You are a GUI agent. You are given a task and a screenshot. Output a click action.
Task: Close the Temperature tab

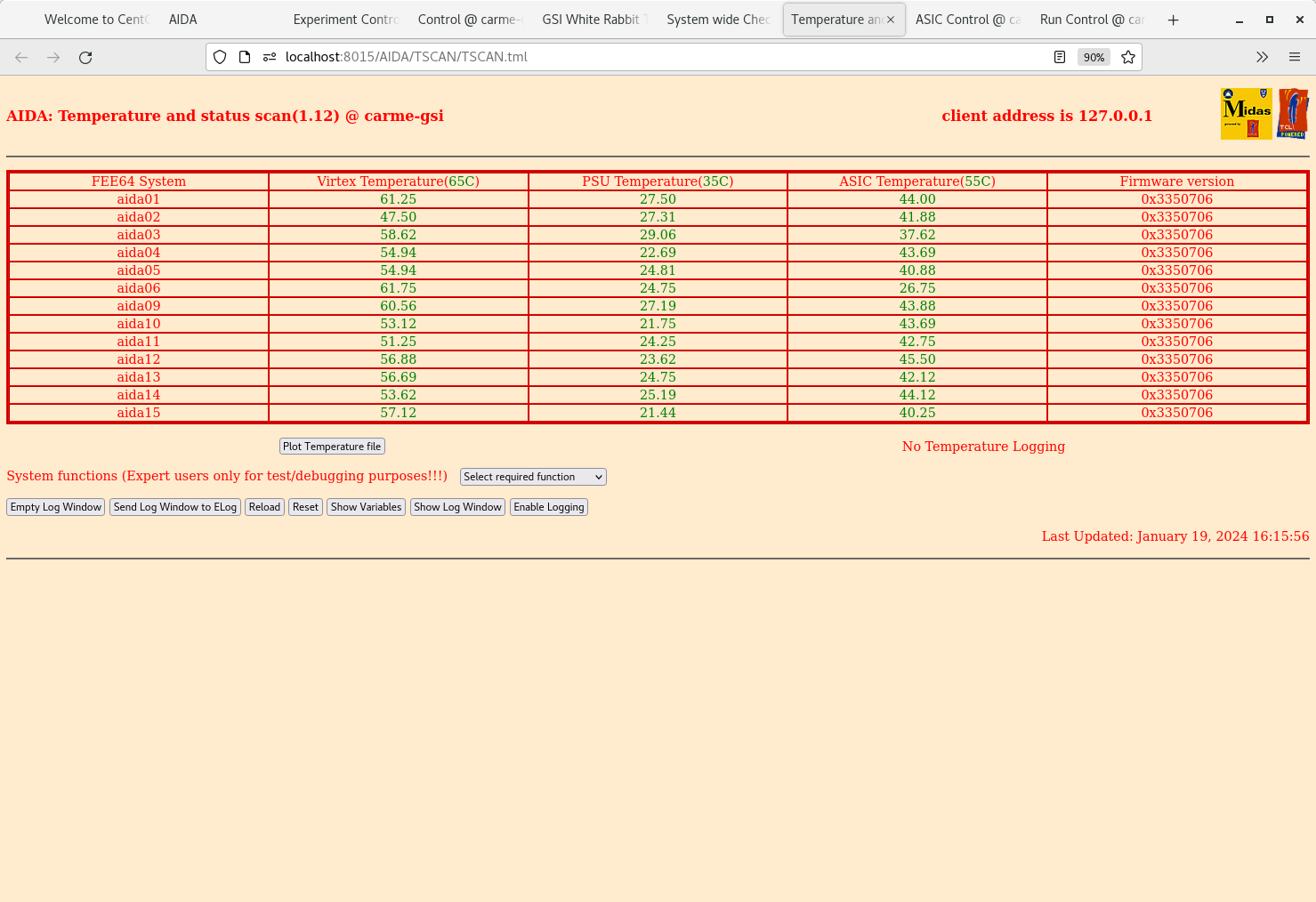click(x=891, y=20)
